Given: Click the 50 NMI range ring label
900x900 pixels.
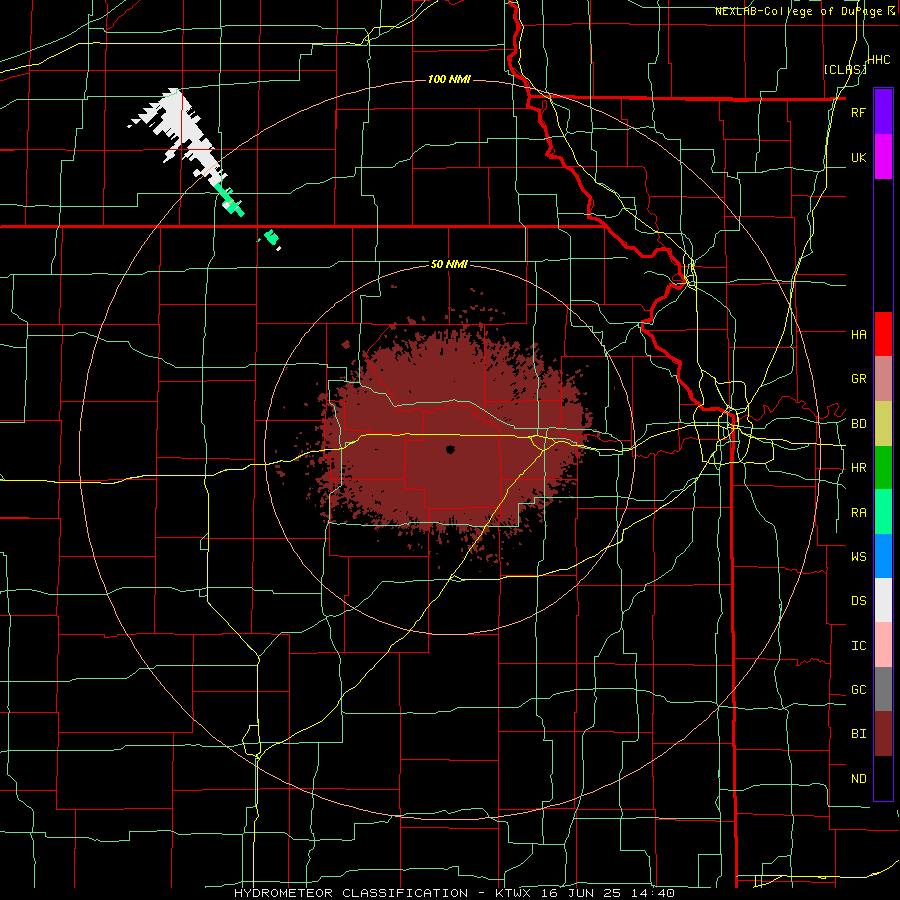Looking at the screenshot, I should [x=449, y=264].
